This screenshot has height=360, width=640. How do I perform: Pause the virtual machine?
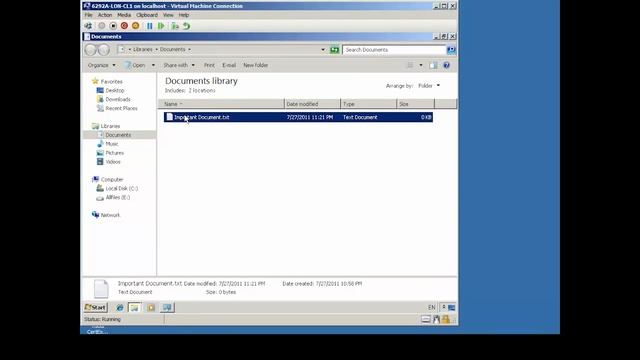(x=150, y=26)
